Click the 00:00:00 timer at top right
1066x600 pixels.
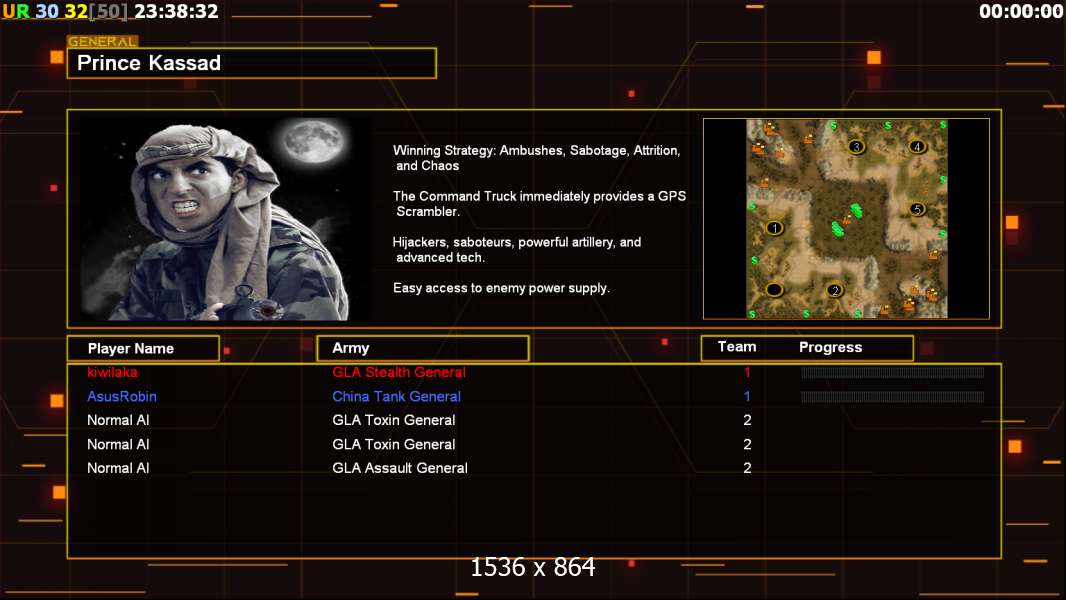point(1020,11)
